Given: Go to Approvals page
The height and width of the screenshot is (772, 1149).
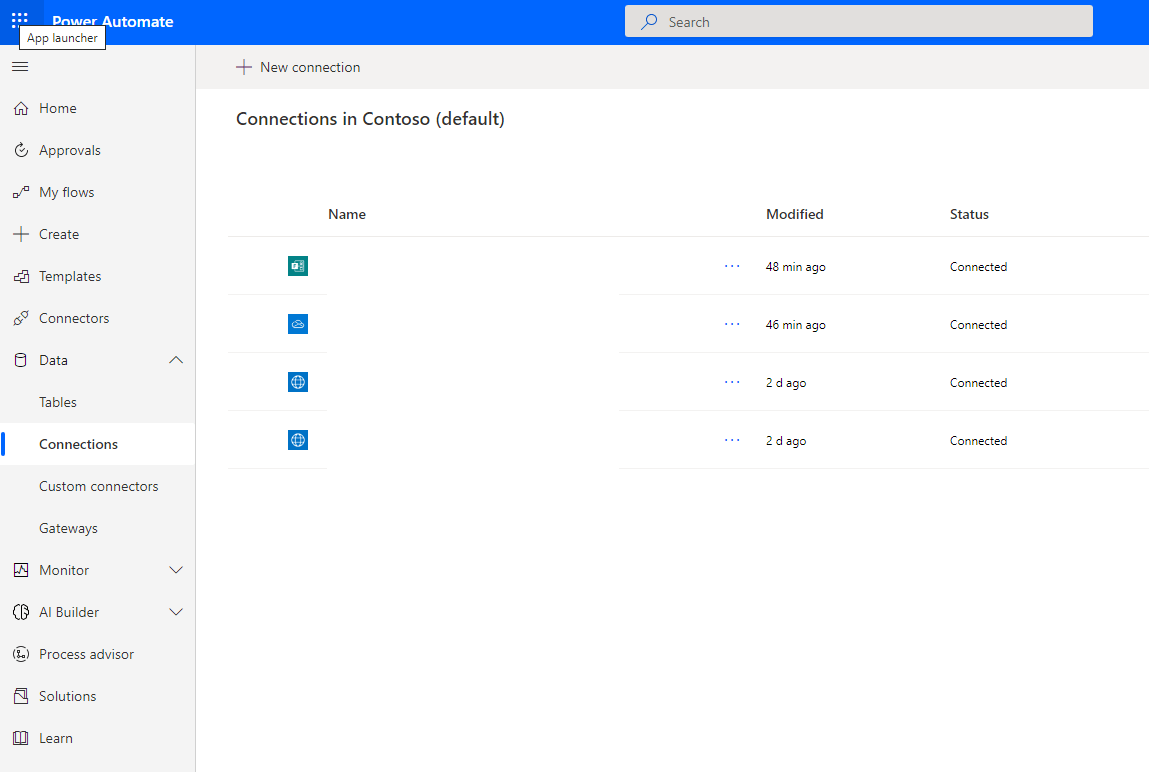Looking at the screenshot, I should (97, 150).
